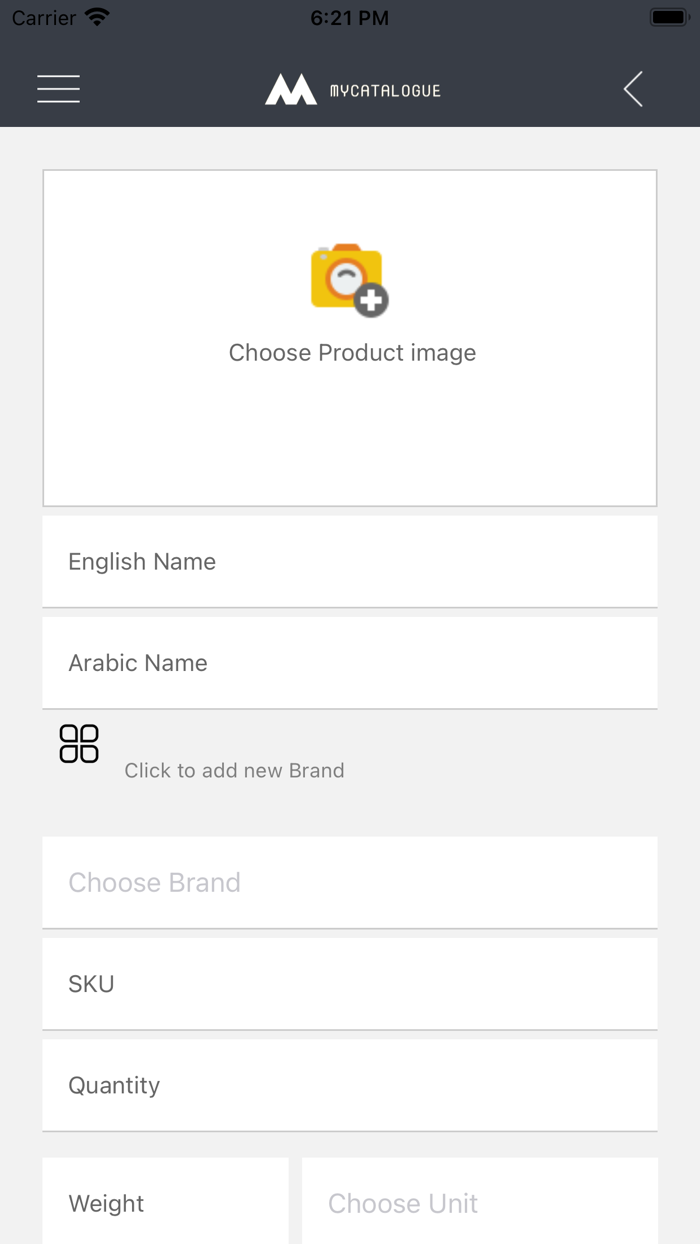This screenshot has height=1244, width=700.
Task: Tap the brand grid icon above Choose Brand
Action: (x=78, y=743)
